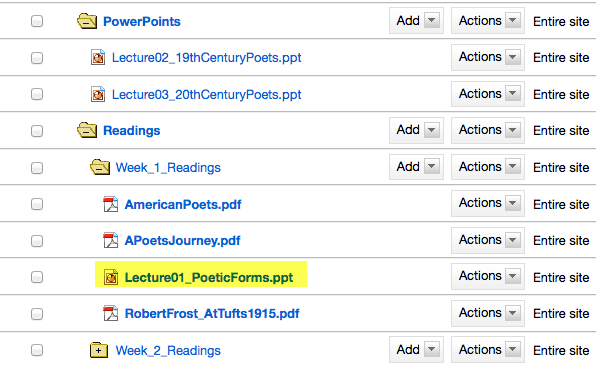Image resolution: width=596 pixels, height=366 pixels.
Task: Collapse the Week_1_Readings open folder icon
Action: click(100, 167)
